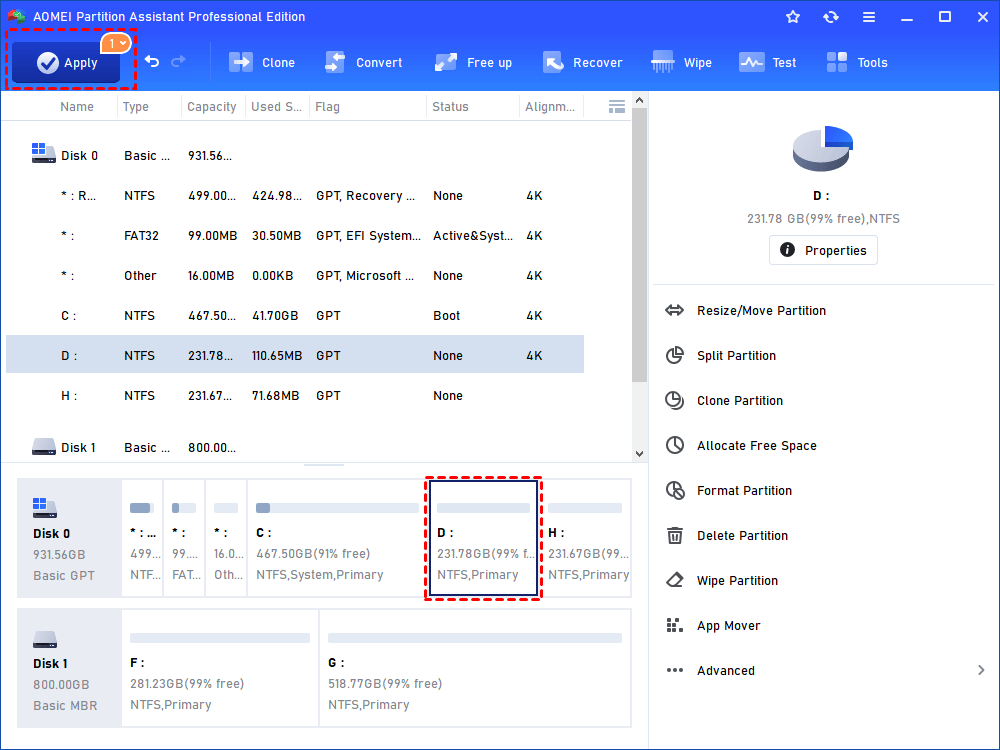The height and width of the screenshot is (750, 1000).
Task: Select the Wipe toolbar icon
Action: pyautogui.click(x=682, y=62)
